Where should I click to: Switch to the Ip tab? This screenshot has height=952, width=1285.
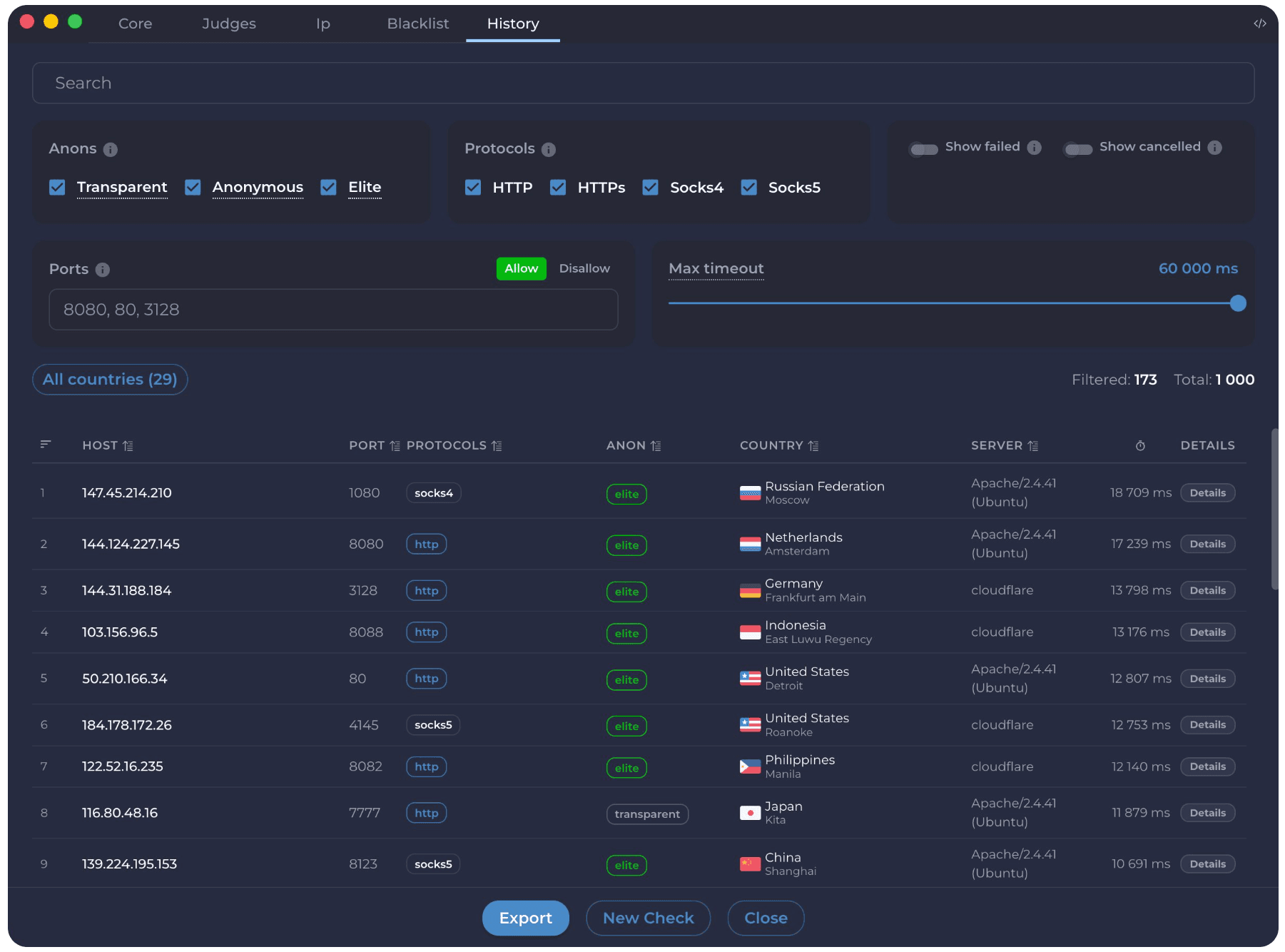point(323,24)
